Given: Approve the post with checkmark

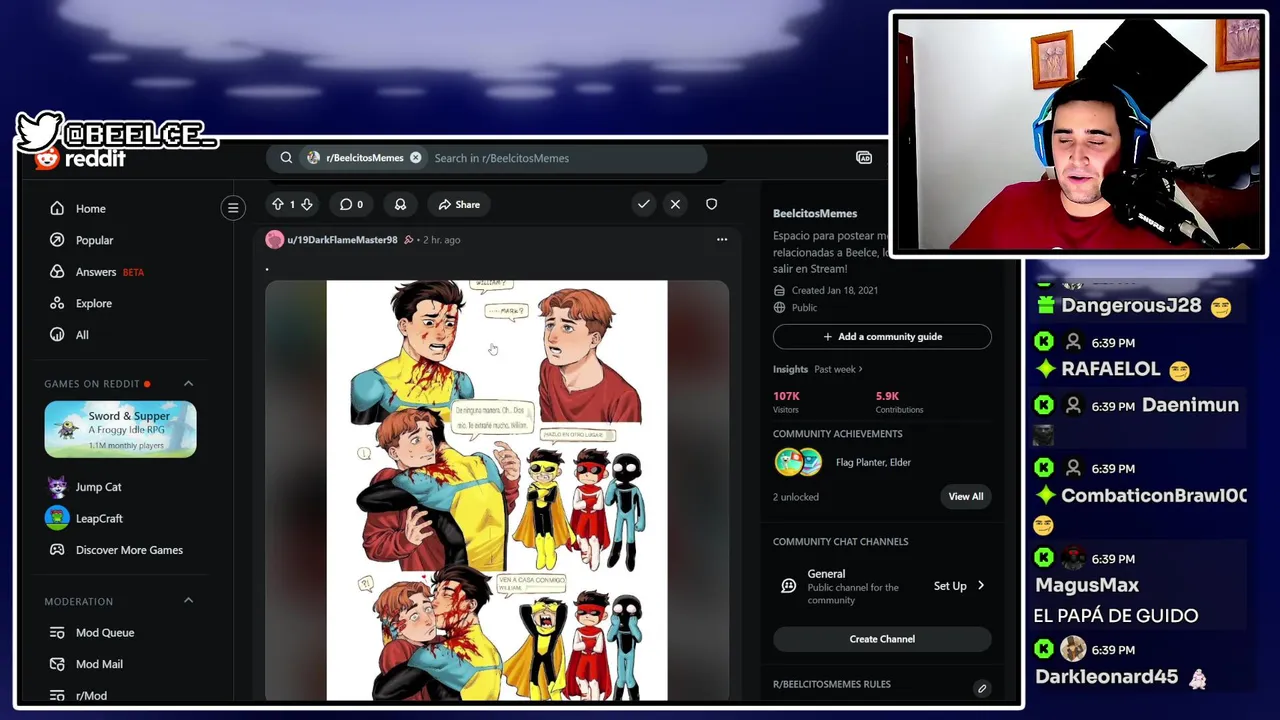Looking at the screenshot, I should (644, 204).
